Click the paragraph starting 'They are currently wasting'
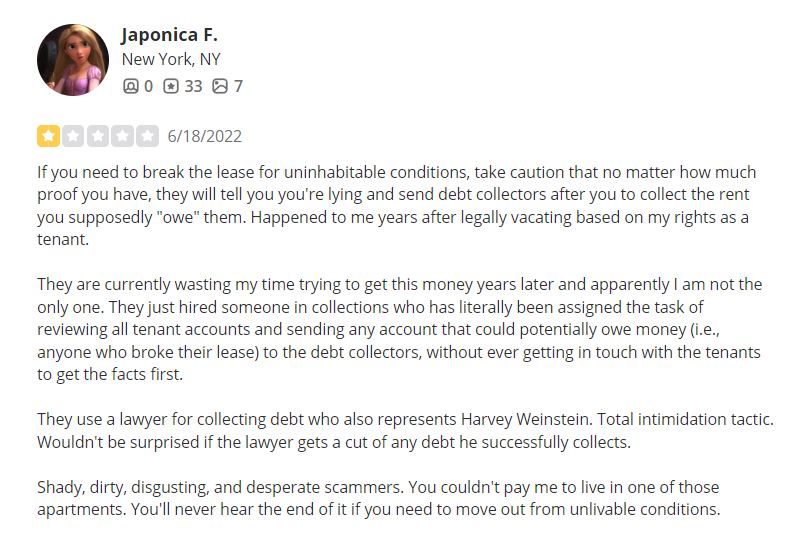 point(399,329)
